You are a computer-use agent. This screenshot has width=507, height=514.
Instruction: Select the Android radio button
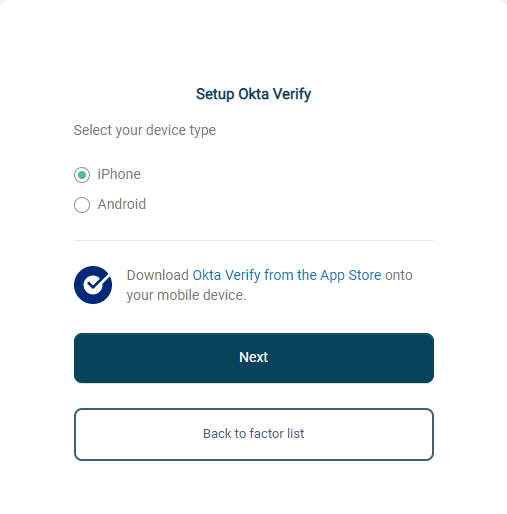(x=82, y=205)
